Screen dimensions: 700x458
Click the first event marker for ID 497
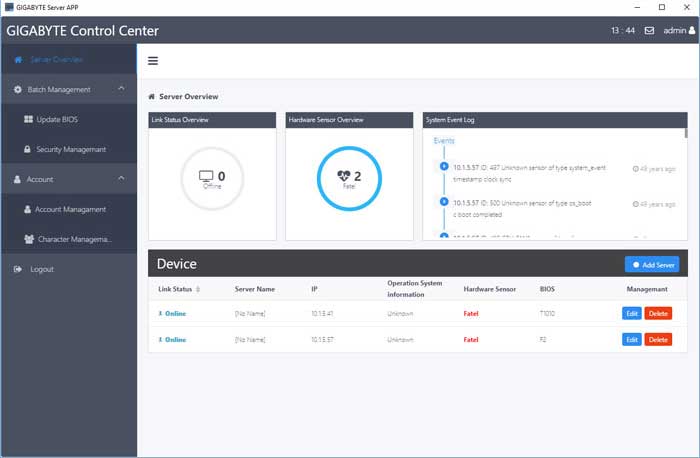coord(444,166)
